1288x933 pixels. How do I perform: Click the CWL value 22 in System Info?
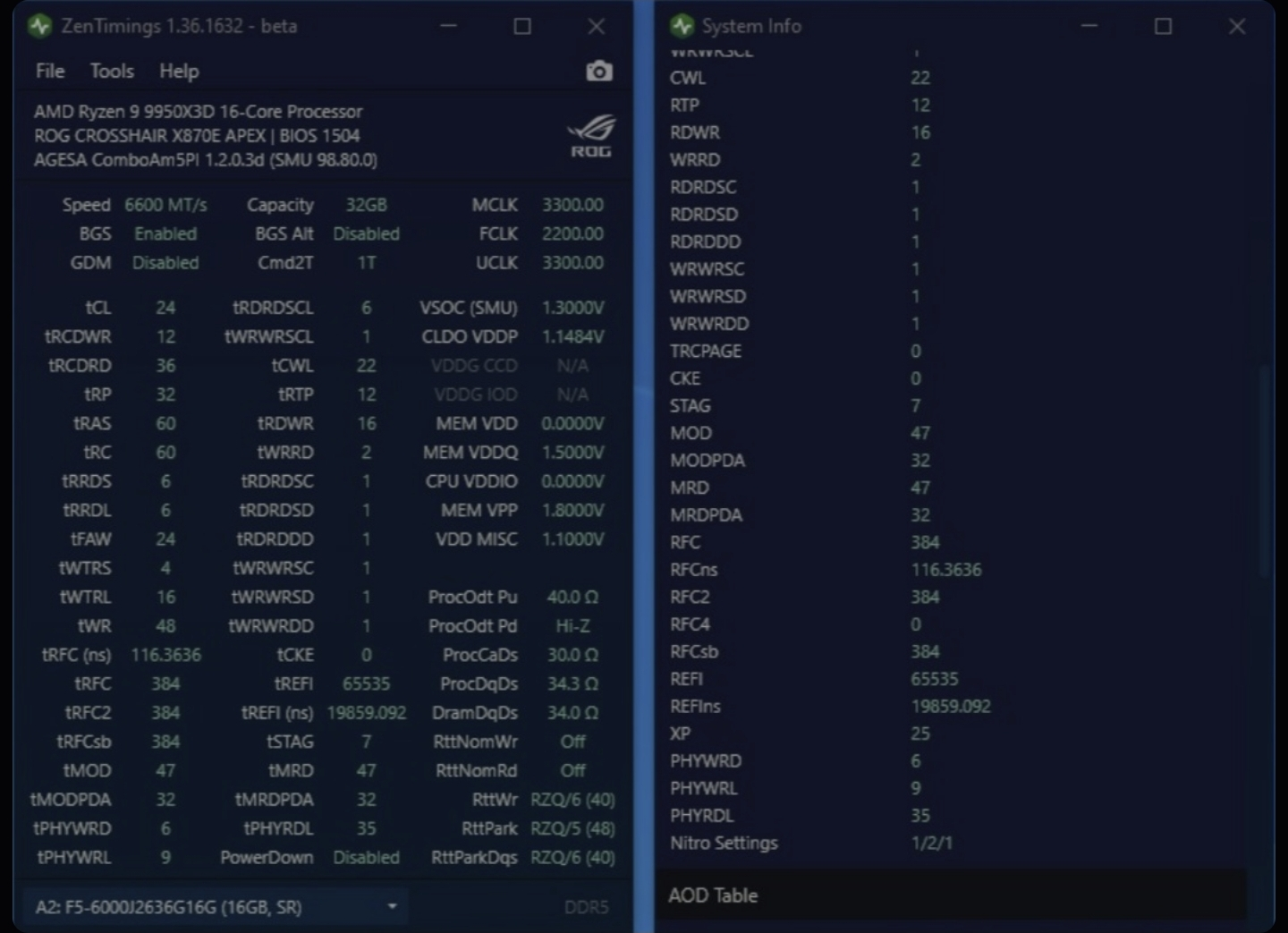(920, 79)
